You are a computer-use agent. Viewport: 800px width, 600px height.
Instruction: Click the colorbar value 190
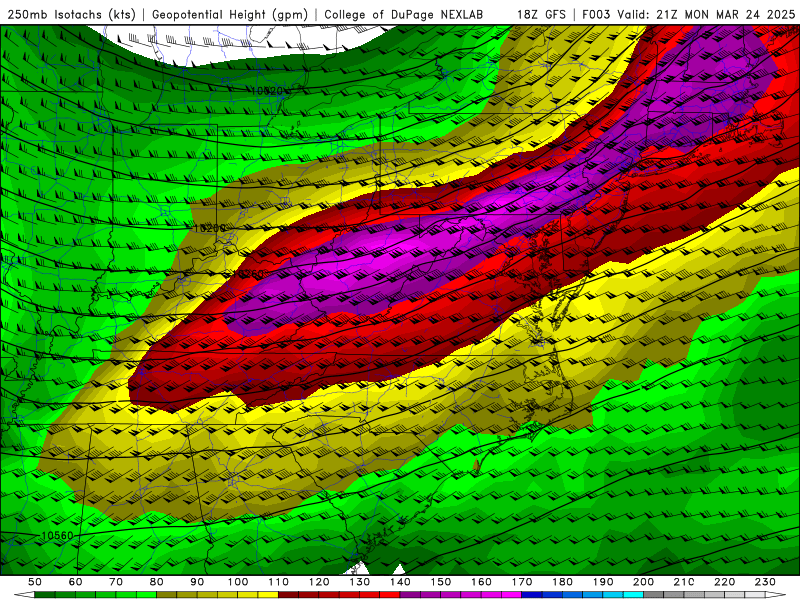[x=603, y=582]
